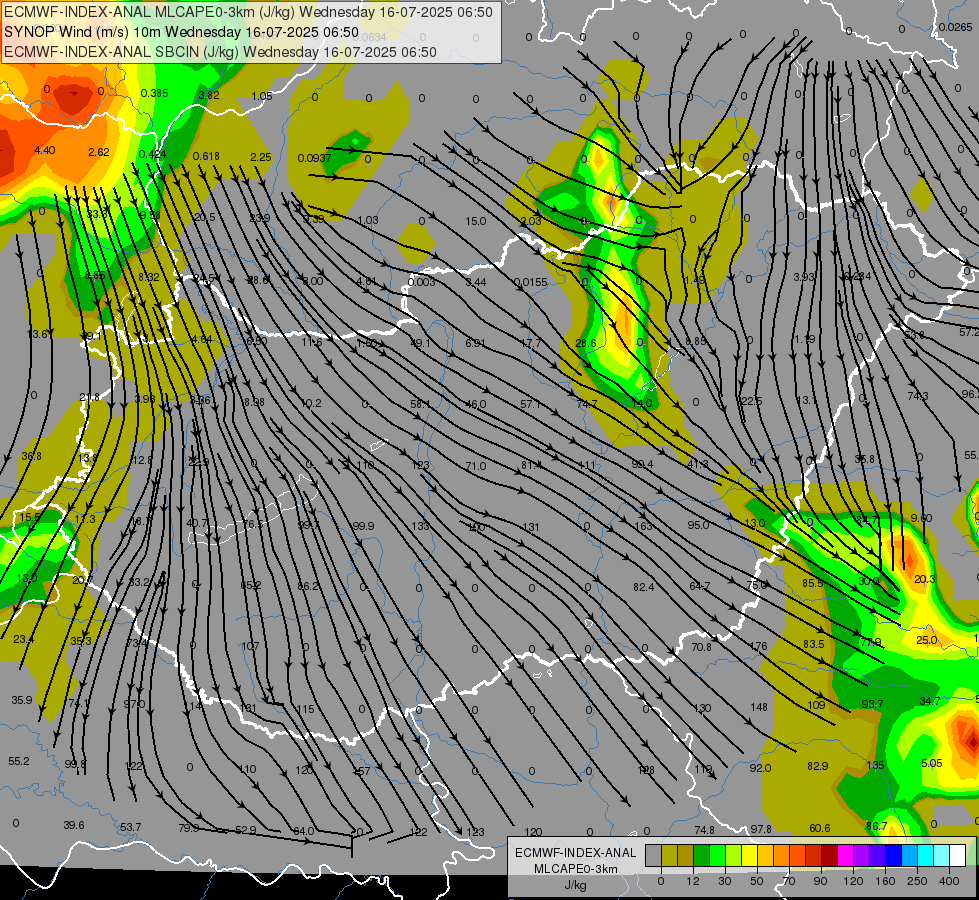Click the MLCAPE0-3km title line in header
This screenshot has width=979, height=900.
pos(248,12)
